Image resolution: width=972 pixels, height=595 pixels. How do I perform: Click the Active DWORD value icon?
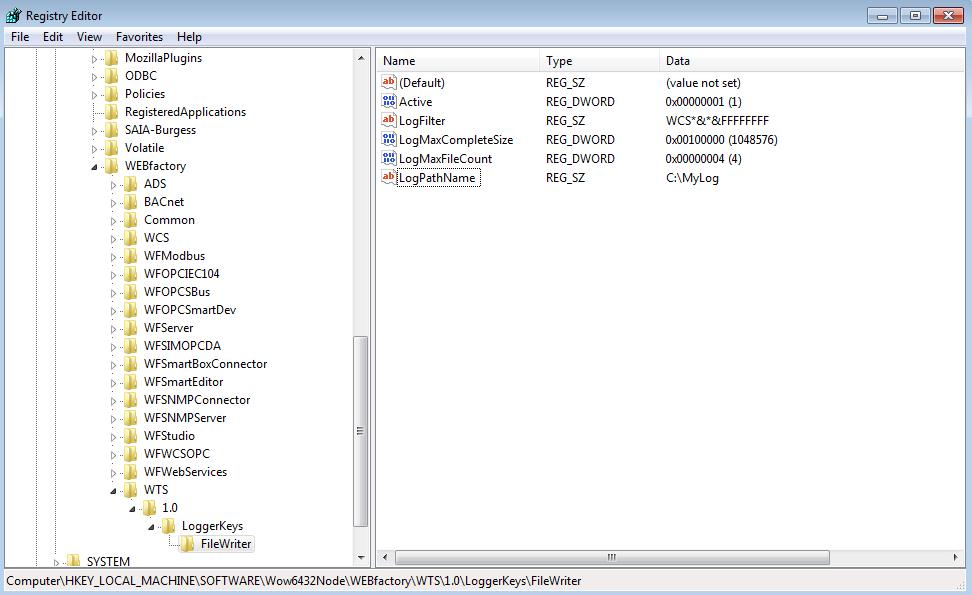click(x=389, y=102)
